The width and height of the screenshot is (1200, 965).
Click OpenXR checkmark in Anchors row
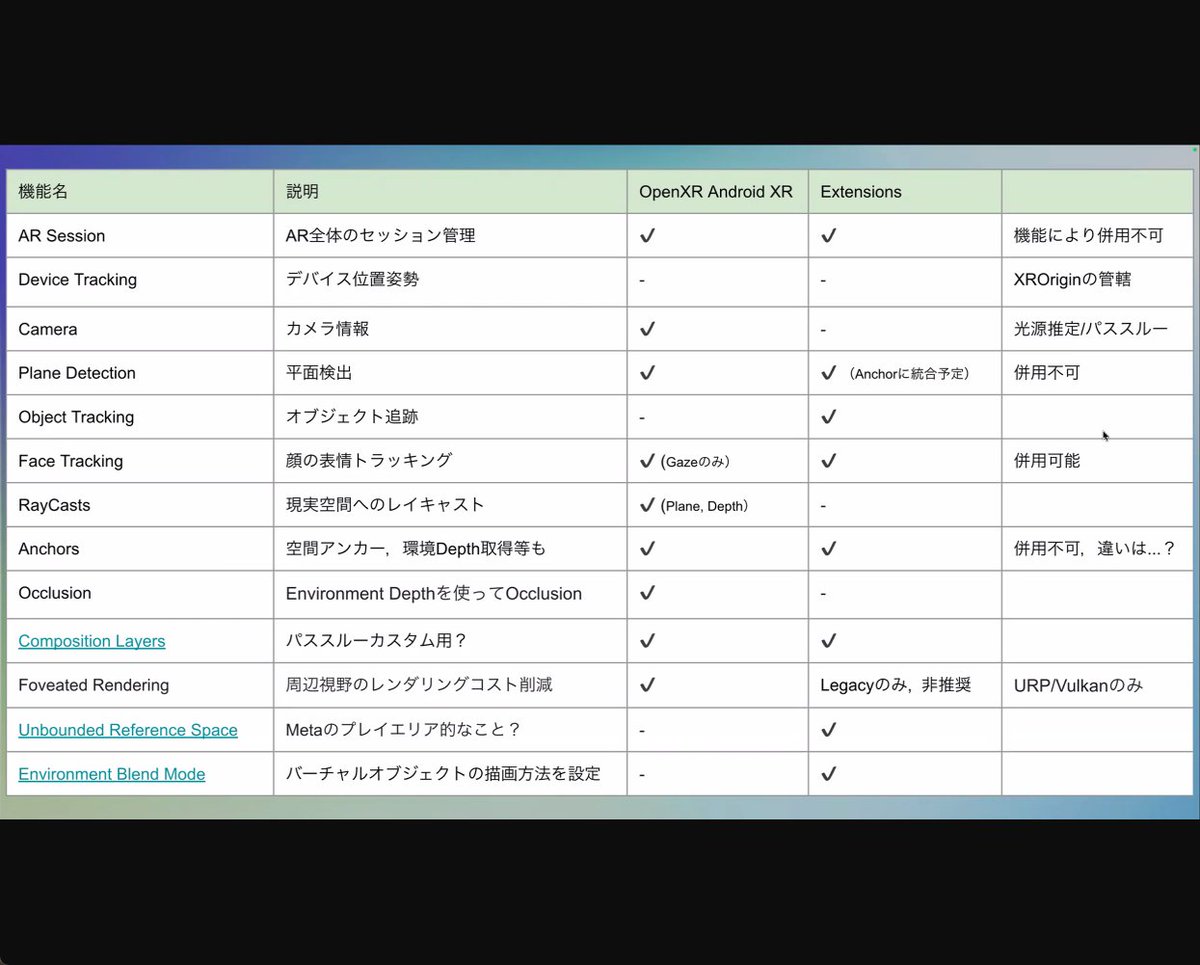point(647,548)
